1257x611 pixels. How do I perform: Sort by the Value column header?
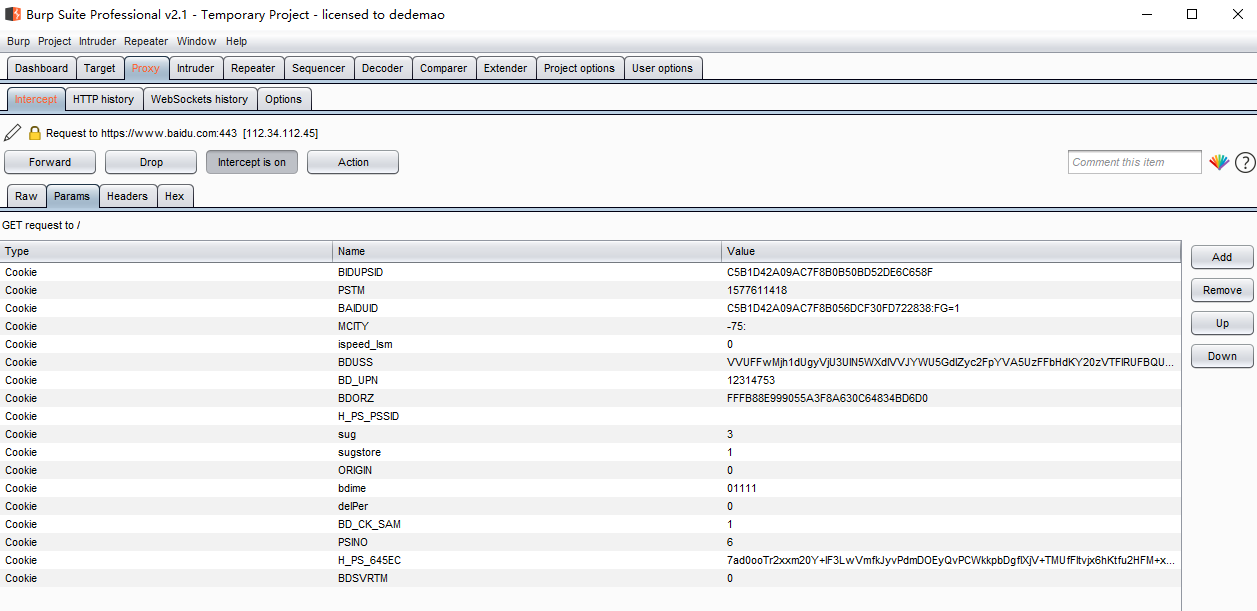(x=951, y=251)
